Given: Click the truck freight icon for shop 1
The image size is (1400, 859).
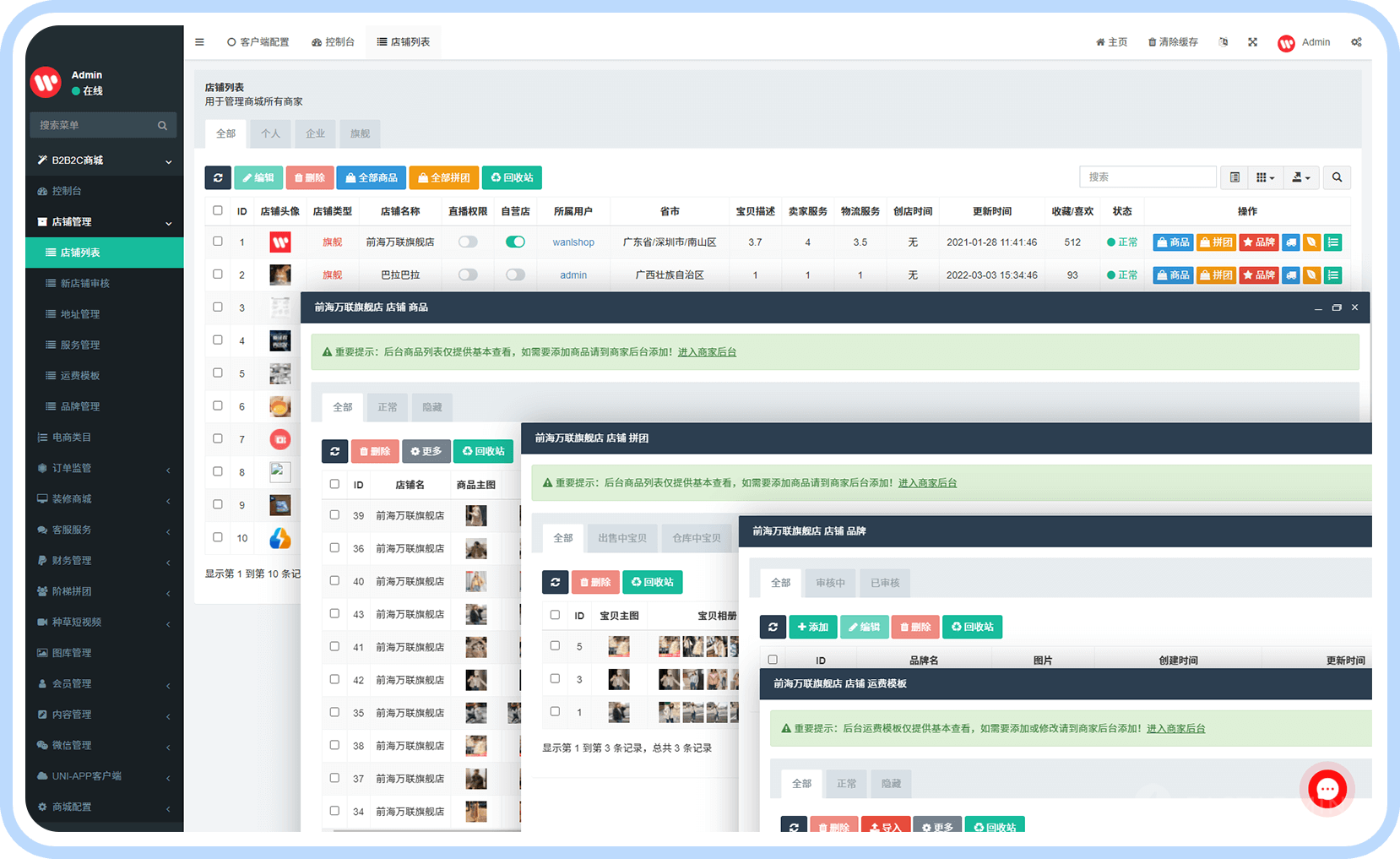Looking at the screenshot, I should 1291,242.
